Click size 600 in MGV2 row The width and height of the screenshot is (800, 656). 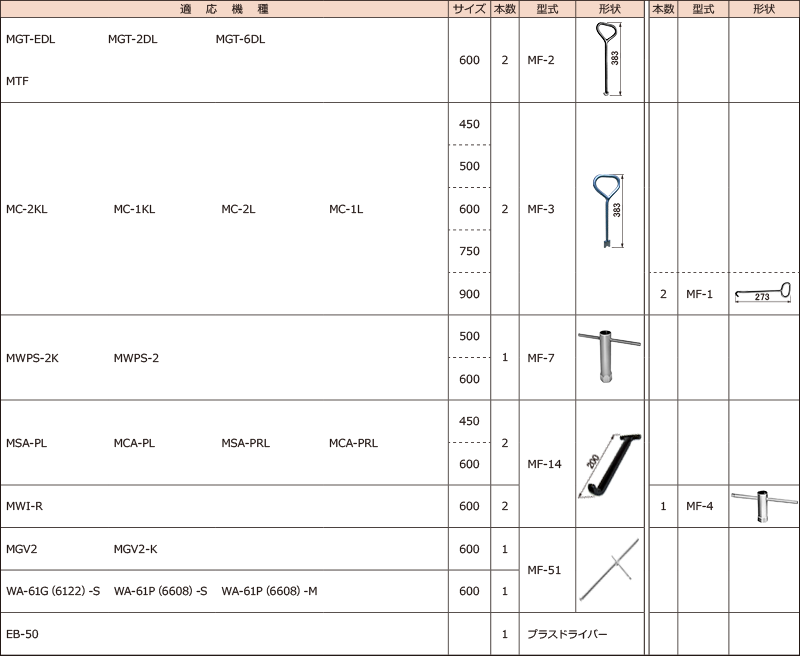click(x=469, y=549)
